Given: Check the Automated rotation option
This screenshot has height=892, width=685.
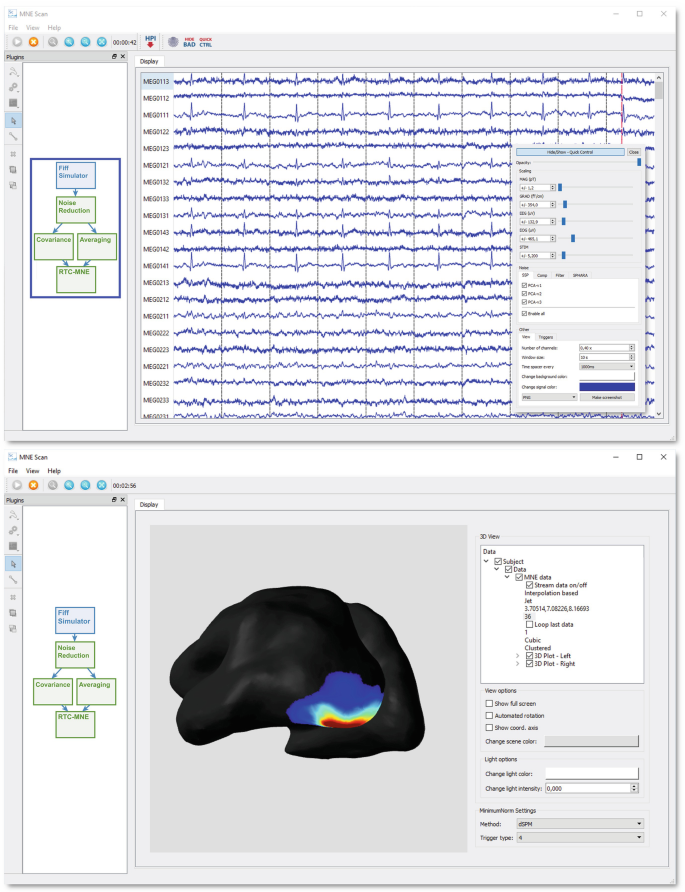Looking at the screenshot, I should pyautogui.click(x=489, y=715).
